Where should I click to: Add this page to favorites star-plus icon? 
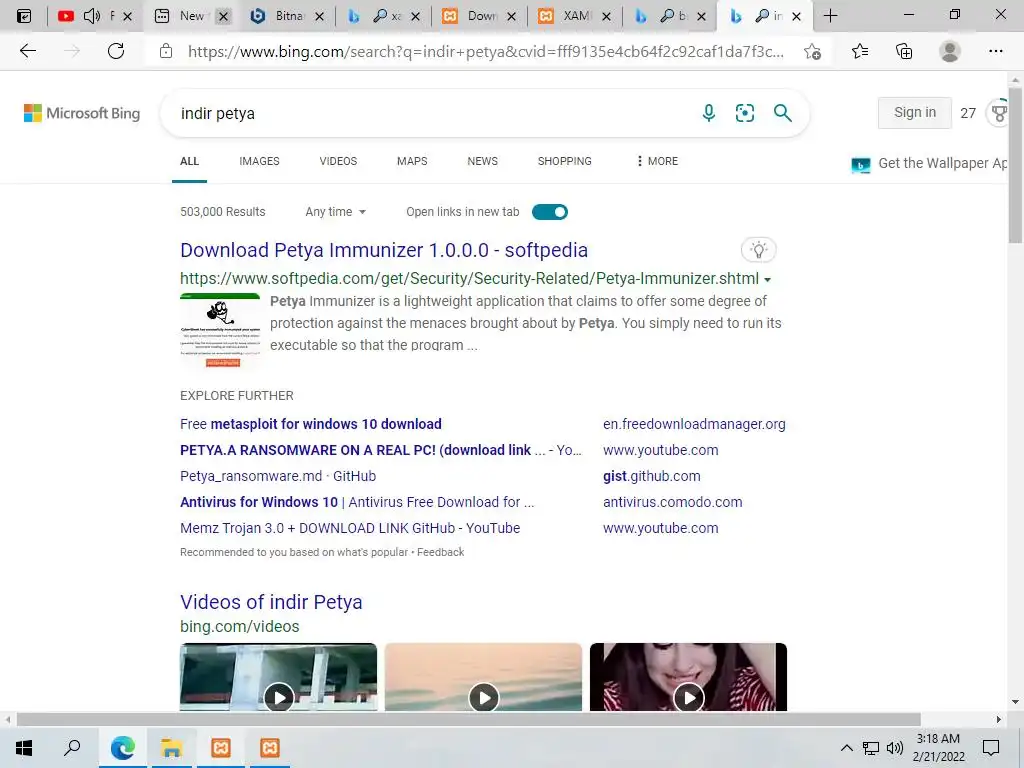coord(812,52)
